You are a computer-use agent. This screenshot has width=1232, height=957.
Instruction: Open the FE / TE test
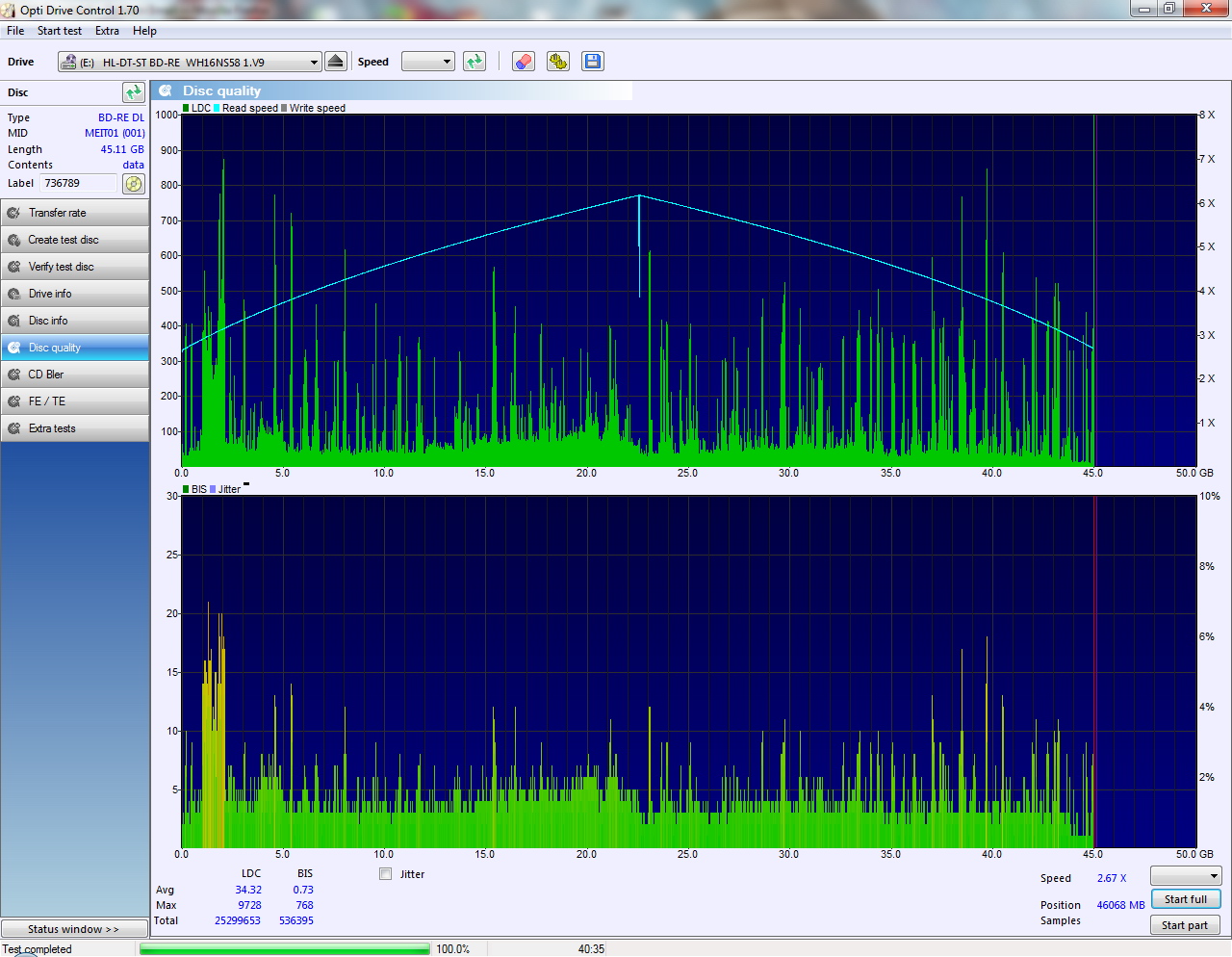click(75, 401)
